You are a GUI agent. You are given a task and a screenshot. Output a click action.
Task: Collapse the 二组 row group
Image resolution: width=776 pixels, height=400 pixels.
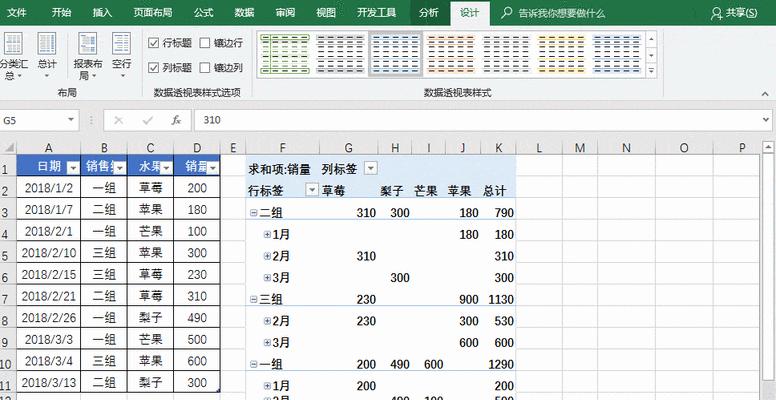[253, 213]
